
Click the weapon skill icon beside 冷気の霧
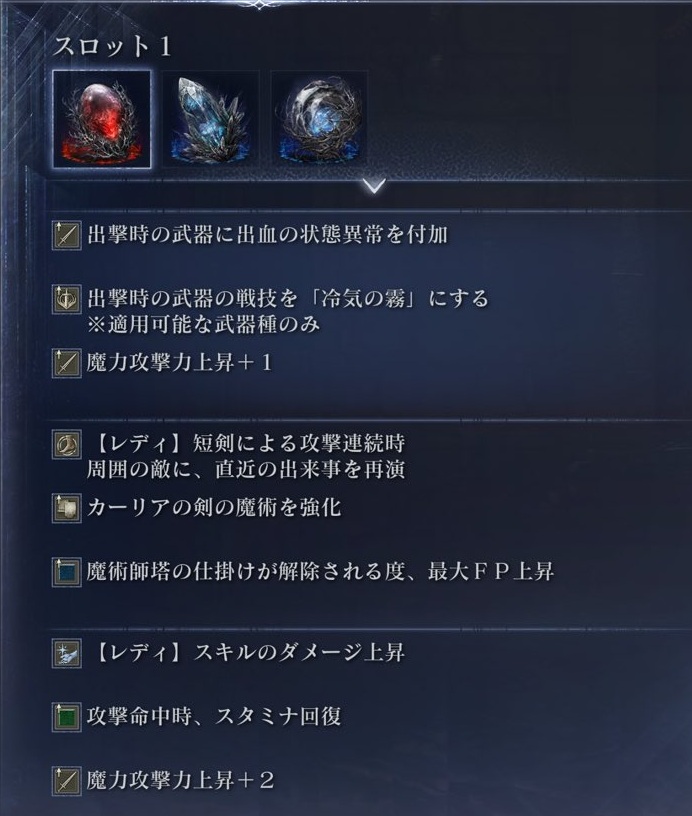tap(67, 299)
